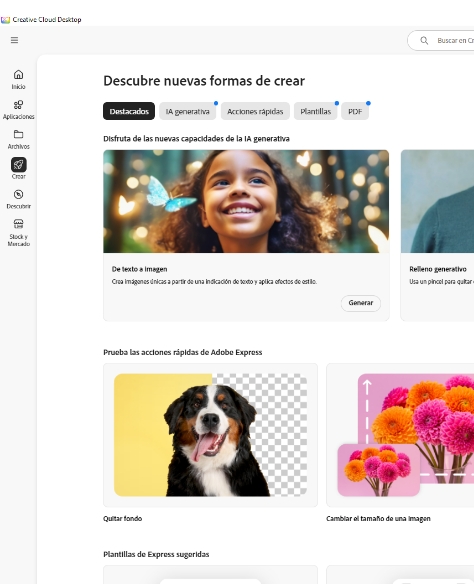Click the search magnifier icon

click(424, 41)
